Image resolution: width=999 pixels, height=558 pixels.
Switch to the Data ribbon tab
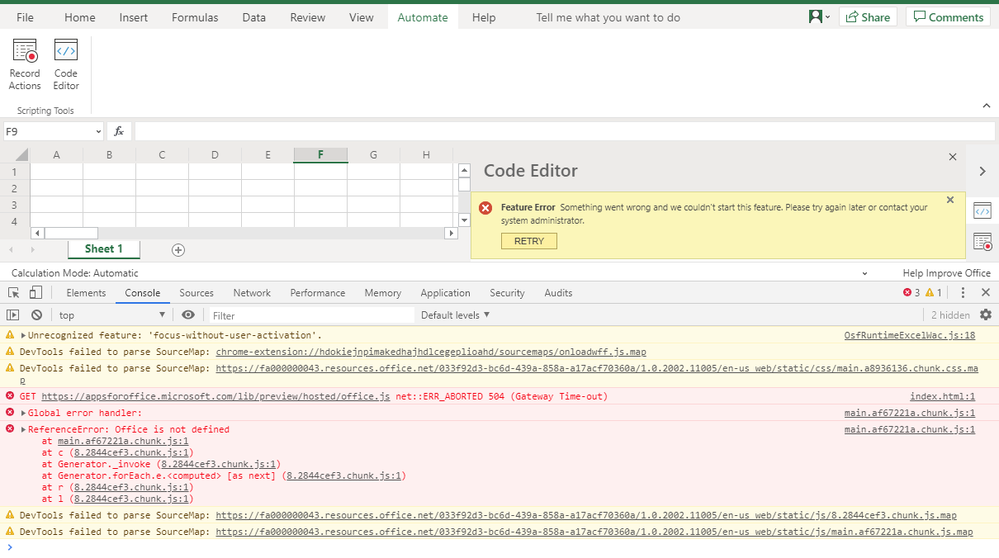(254, 18)
